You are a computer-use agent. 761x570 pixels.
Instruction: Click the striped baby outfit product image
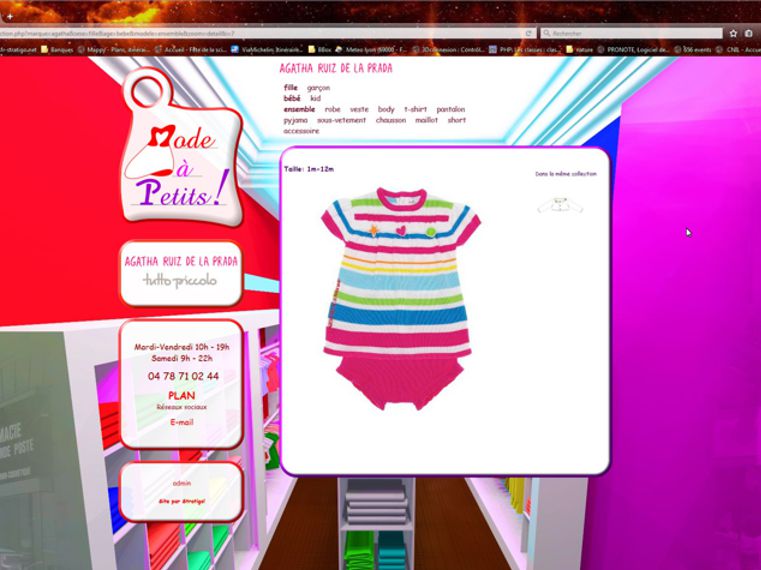[x=400, y=299]
